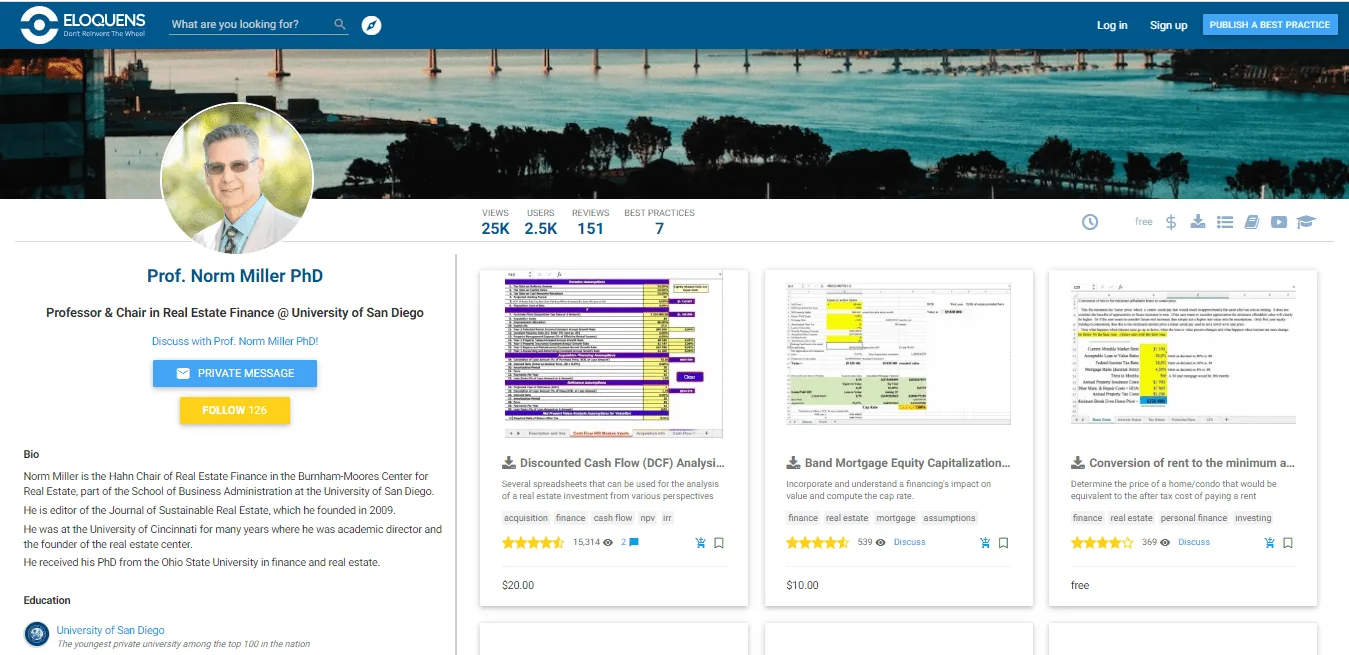The image size is (1349, 655).
Task: Select the download filter icon
Action: (x=1198, y=222)
